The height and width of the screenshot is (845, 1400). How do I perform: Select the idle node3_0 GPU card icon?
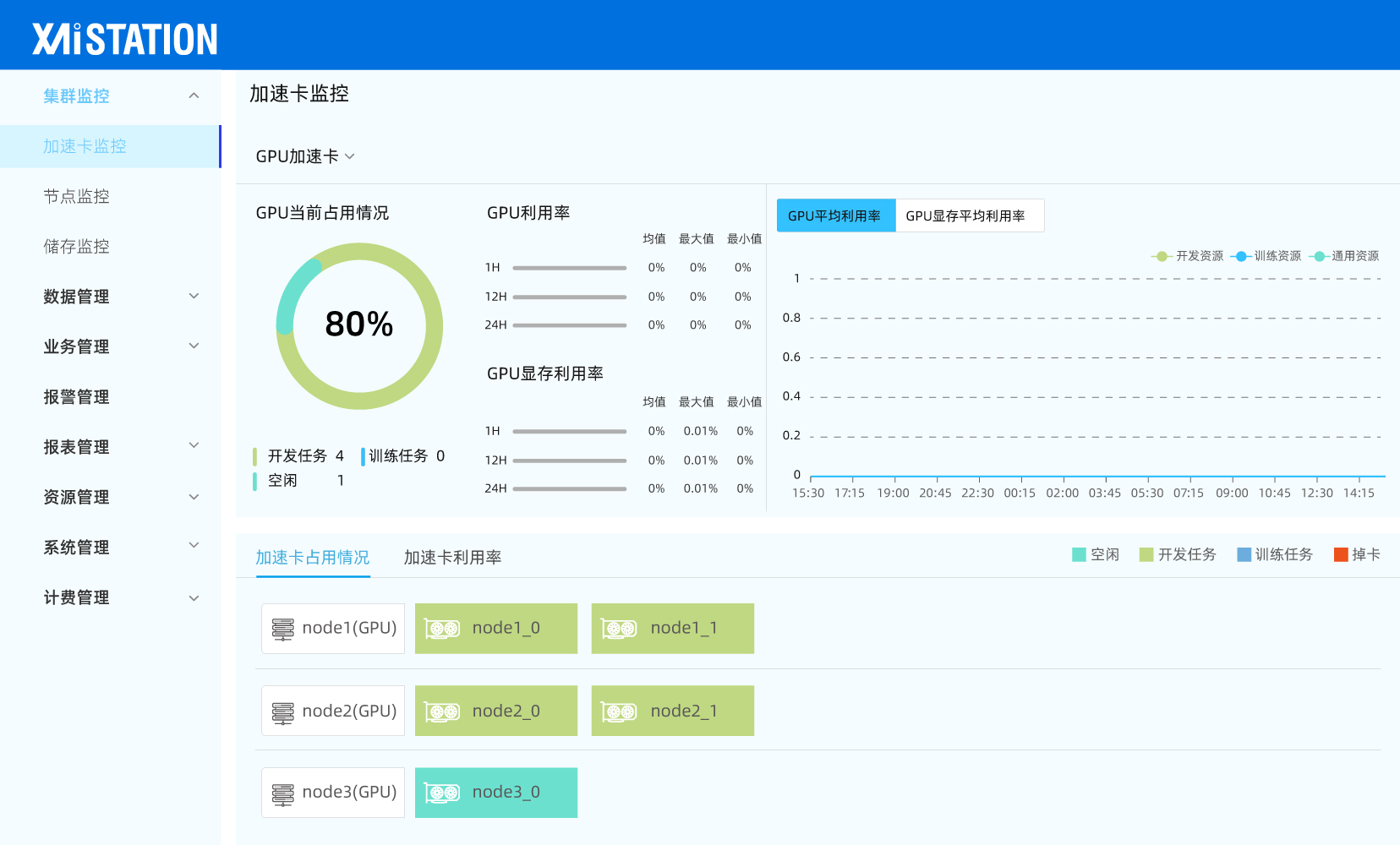point(442,793)
